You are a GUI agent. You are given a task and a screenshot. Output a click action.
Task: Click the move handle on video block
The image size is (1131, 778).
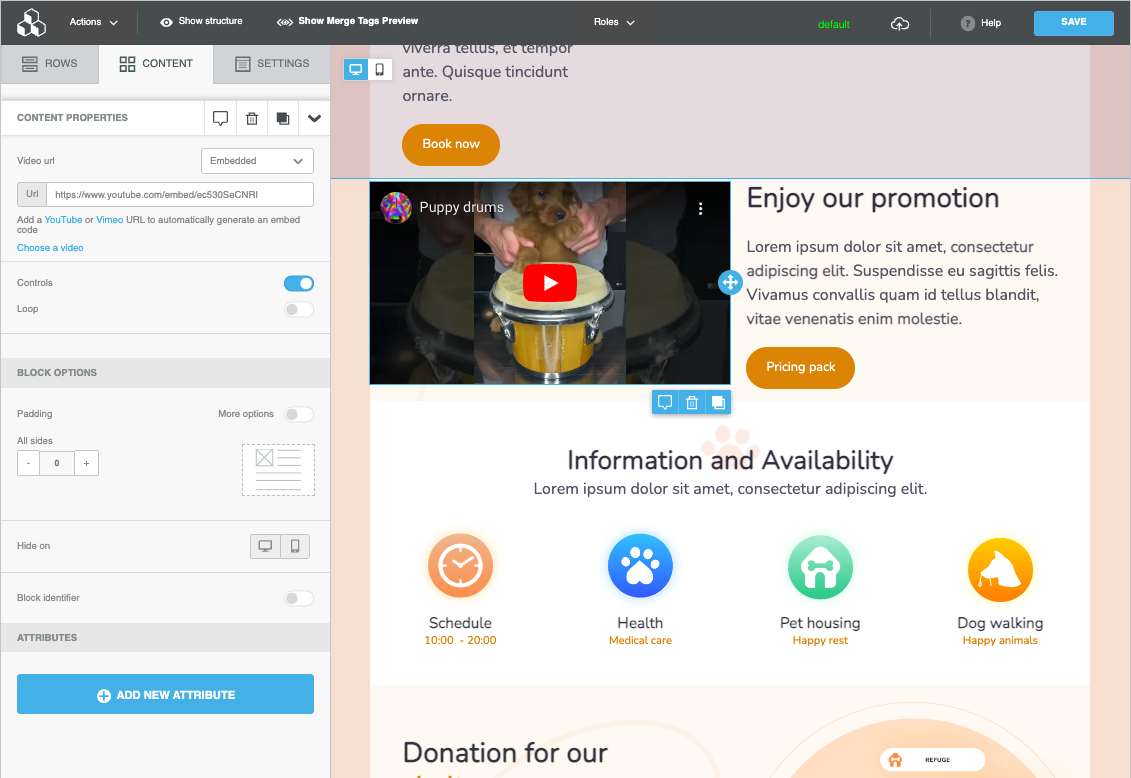[x=730, y=282]
